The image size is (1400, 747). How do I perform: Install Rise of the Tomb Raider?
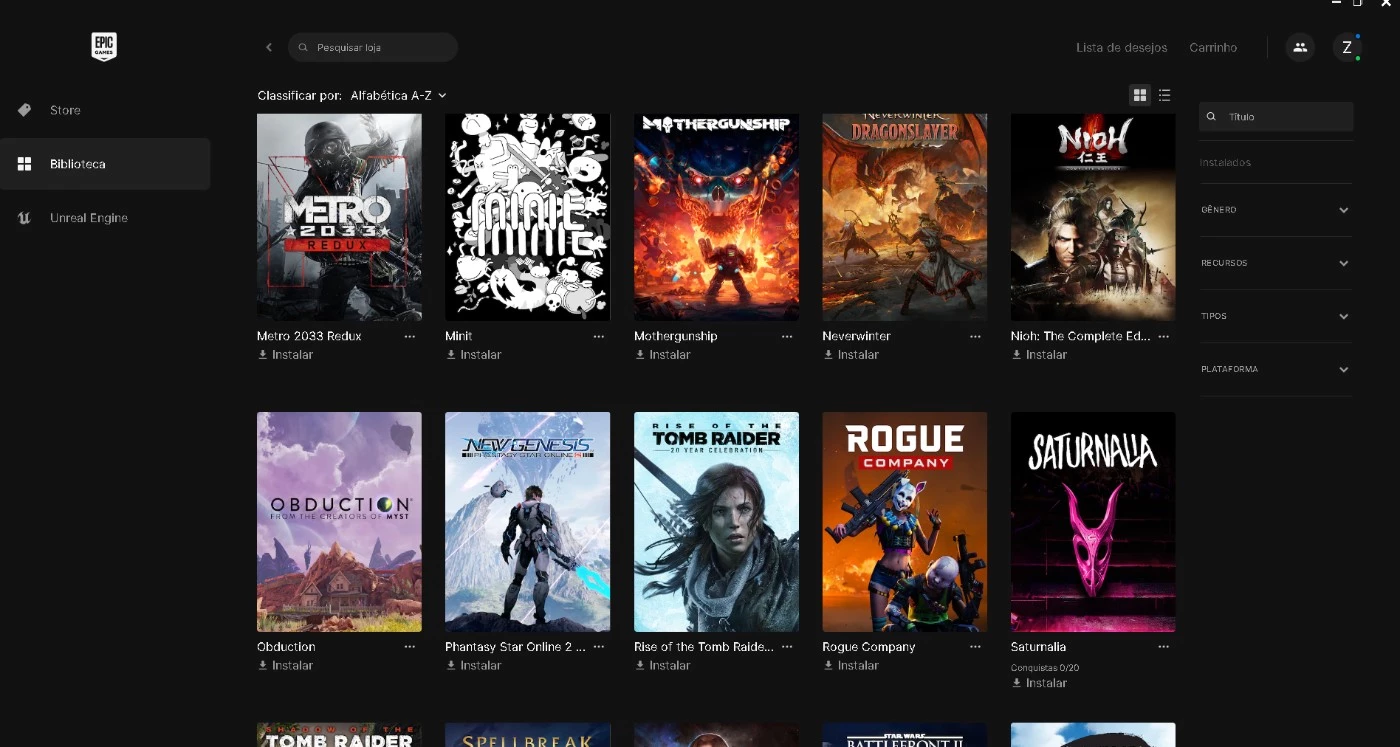tap(662, 665)
